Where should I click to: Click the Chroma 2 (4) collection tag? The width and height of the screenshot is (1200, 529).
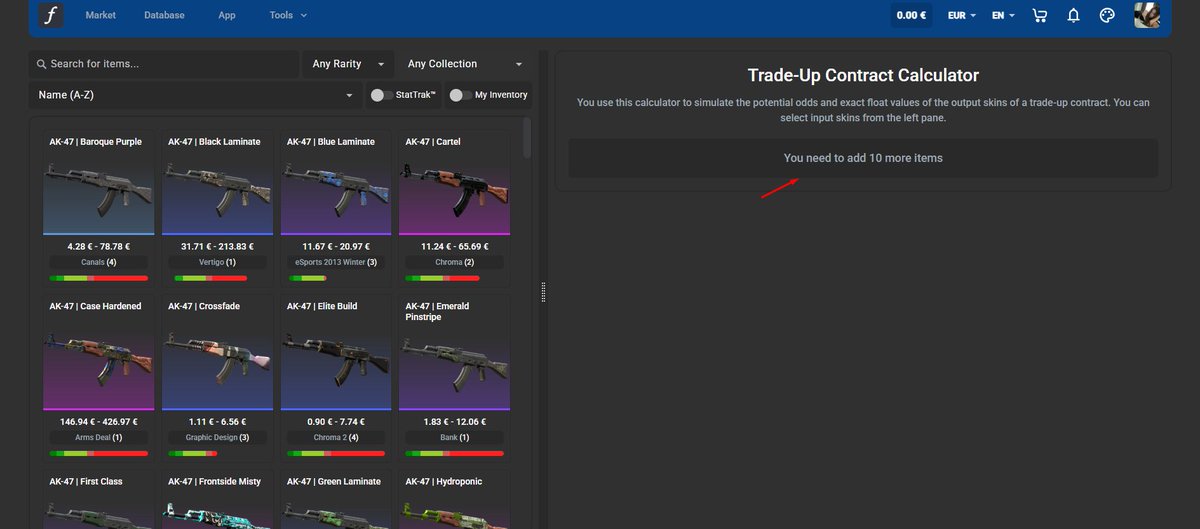[336, 438]
